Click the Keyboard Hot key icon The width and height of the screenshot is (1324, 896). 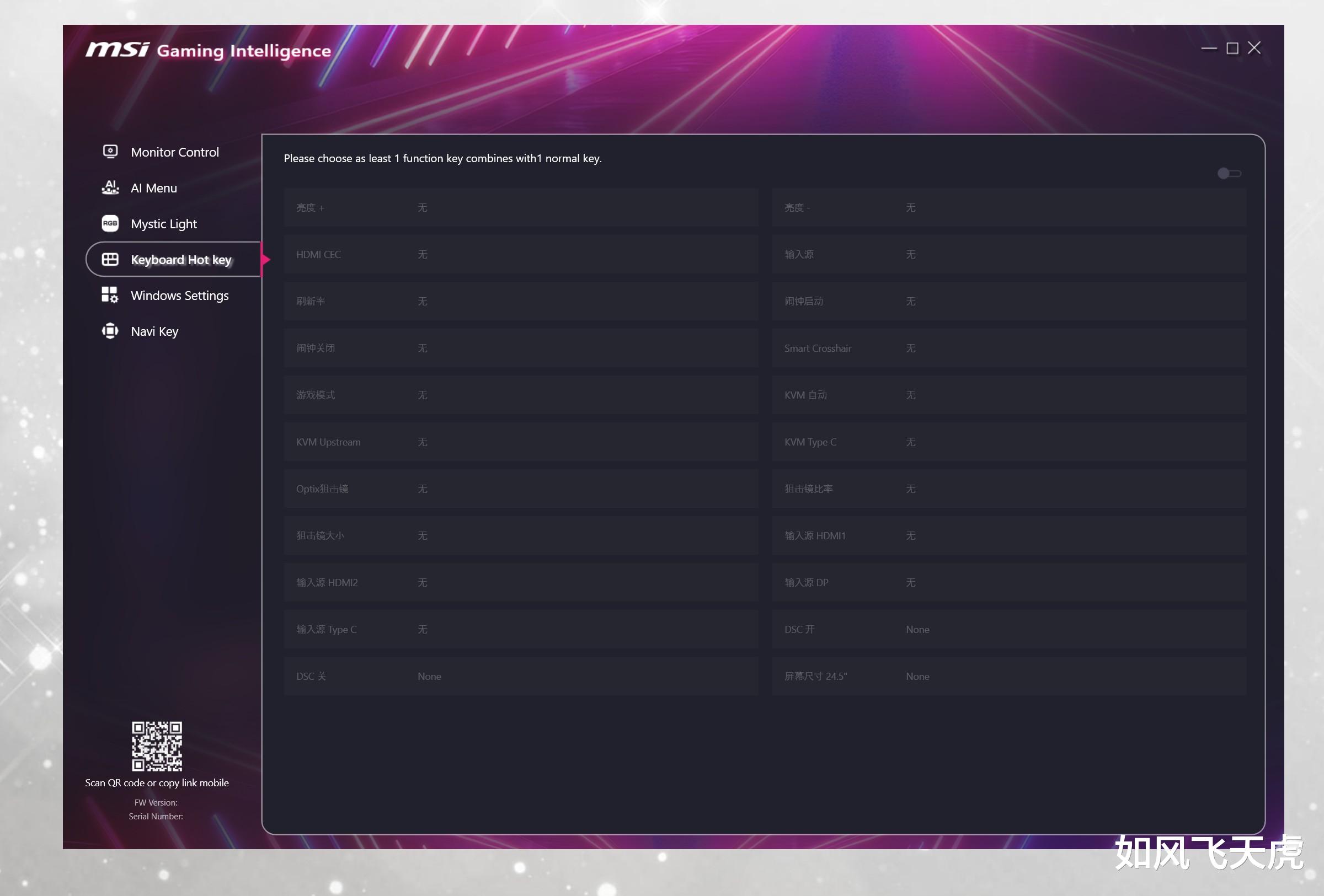[x=110, y=260]
